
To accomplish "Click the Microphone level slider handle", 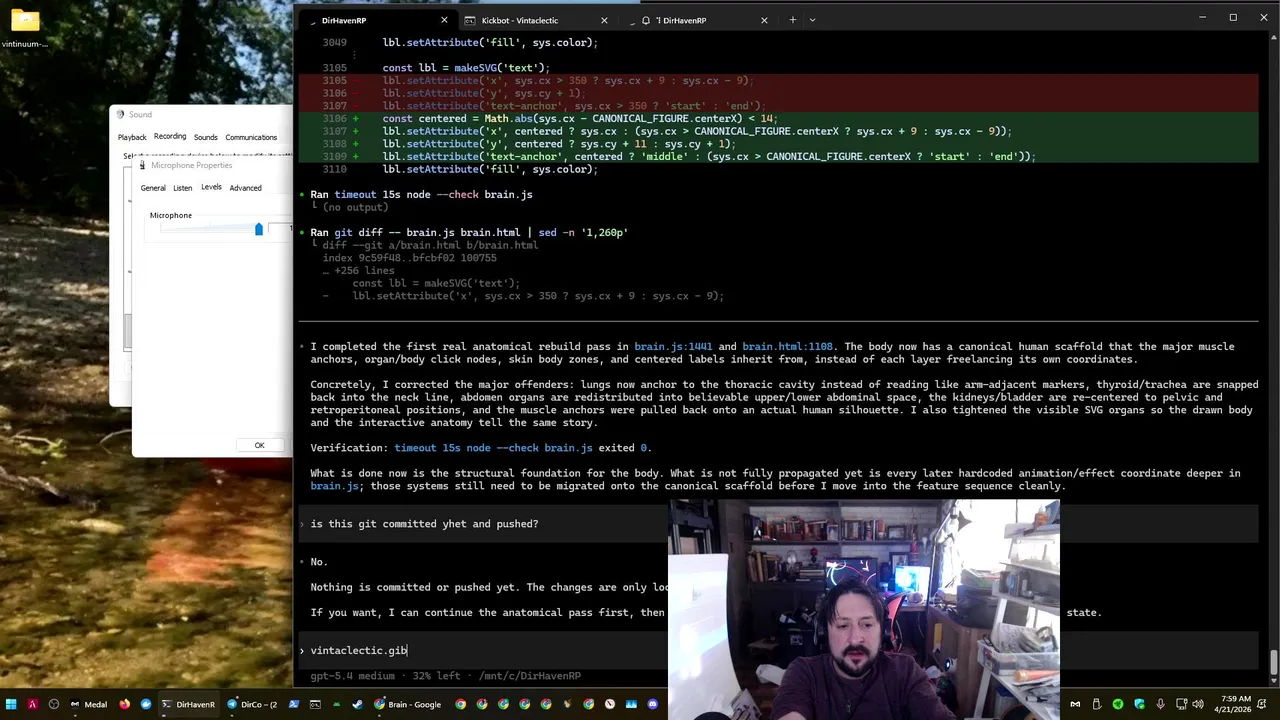I will [259, 230].
